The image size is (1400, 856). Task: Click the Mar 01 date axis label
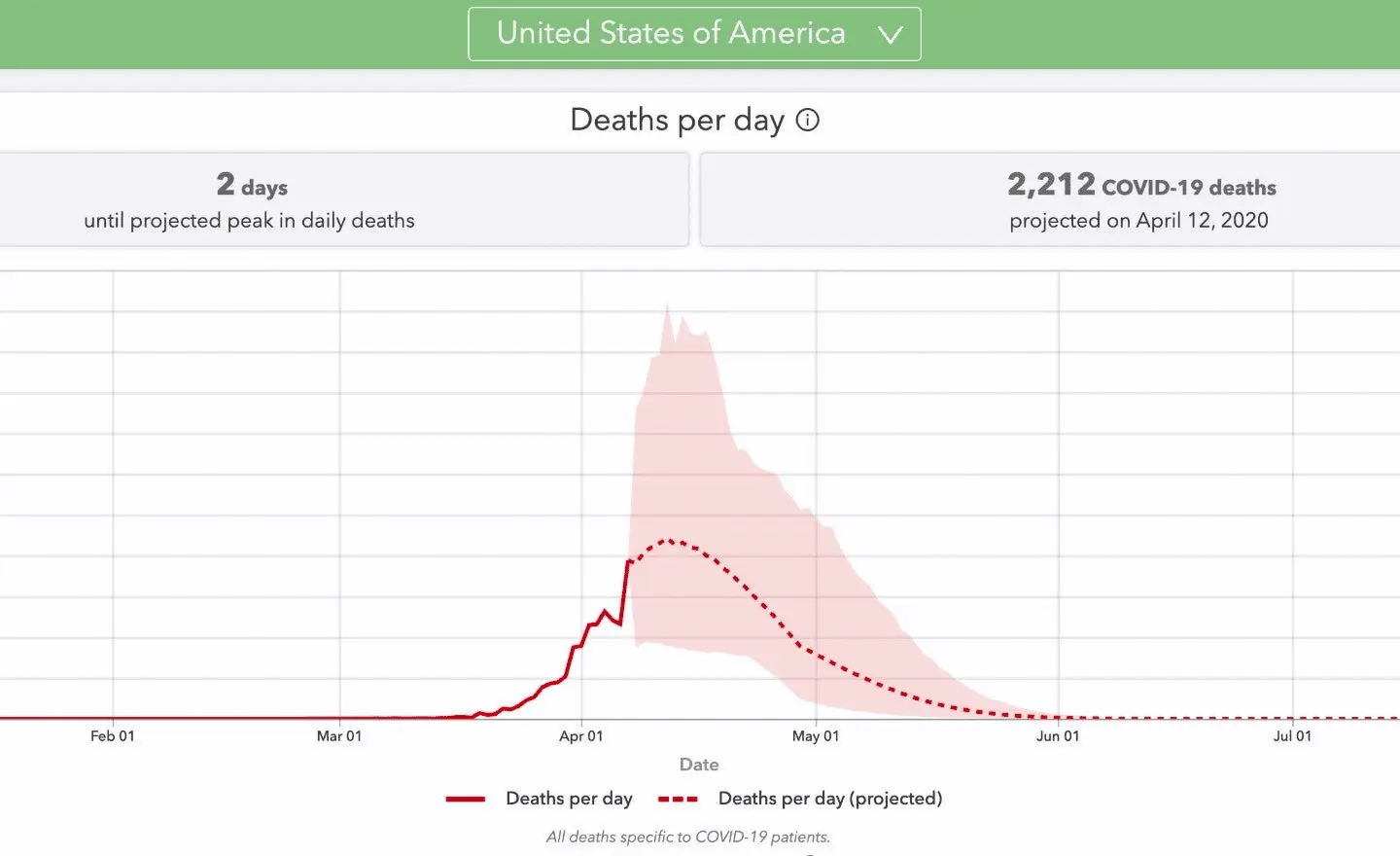(x=339, y=736)
